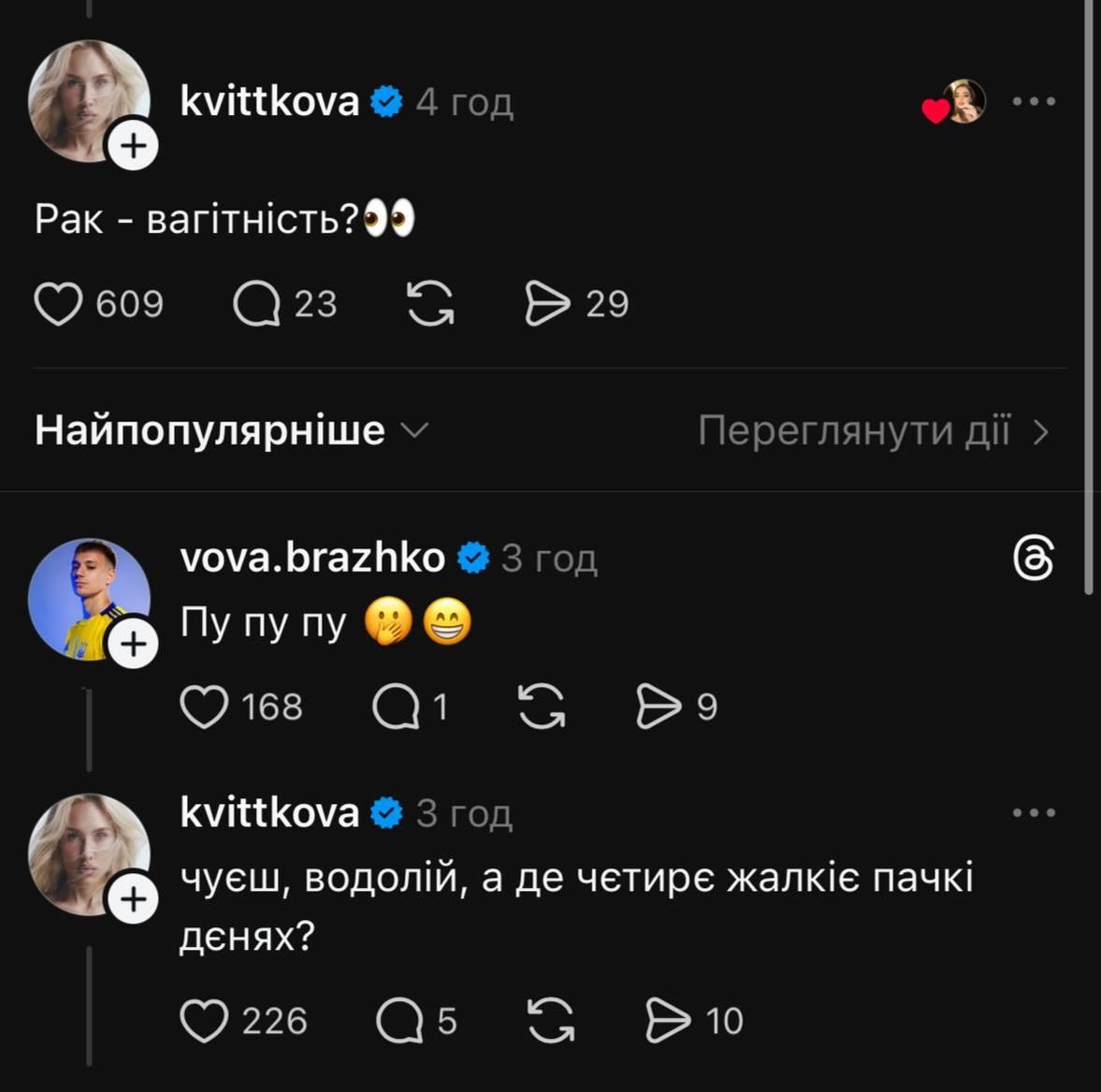Like vova.brazhko's reply

(204, 706)
